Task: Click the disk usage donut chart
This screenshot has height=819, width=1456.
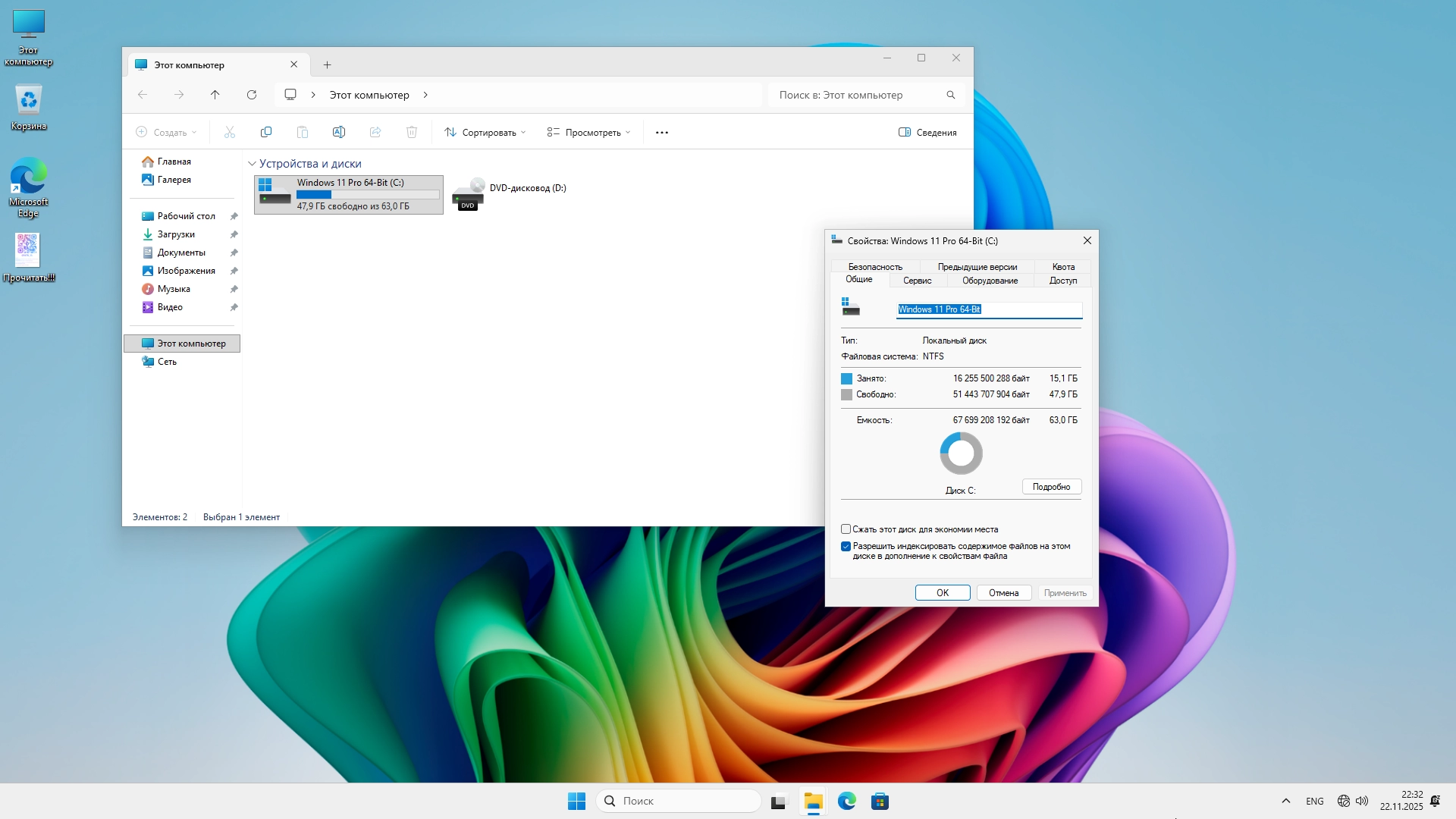Action: pyautogui.click(x=961, y=453)
